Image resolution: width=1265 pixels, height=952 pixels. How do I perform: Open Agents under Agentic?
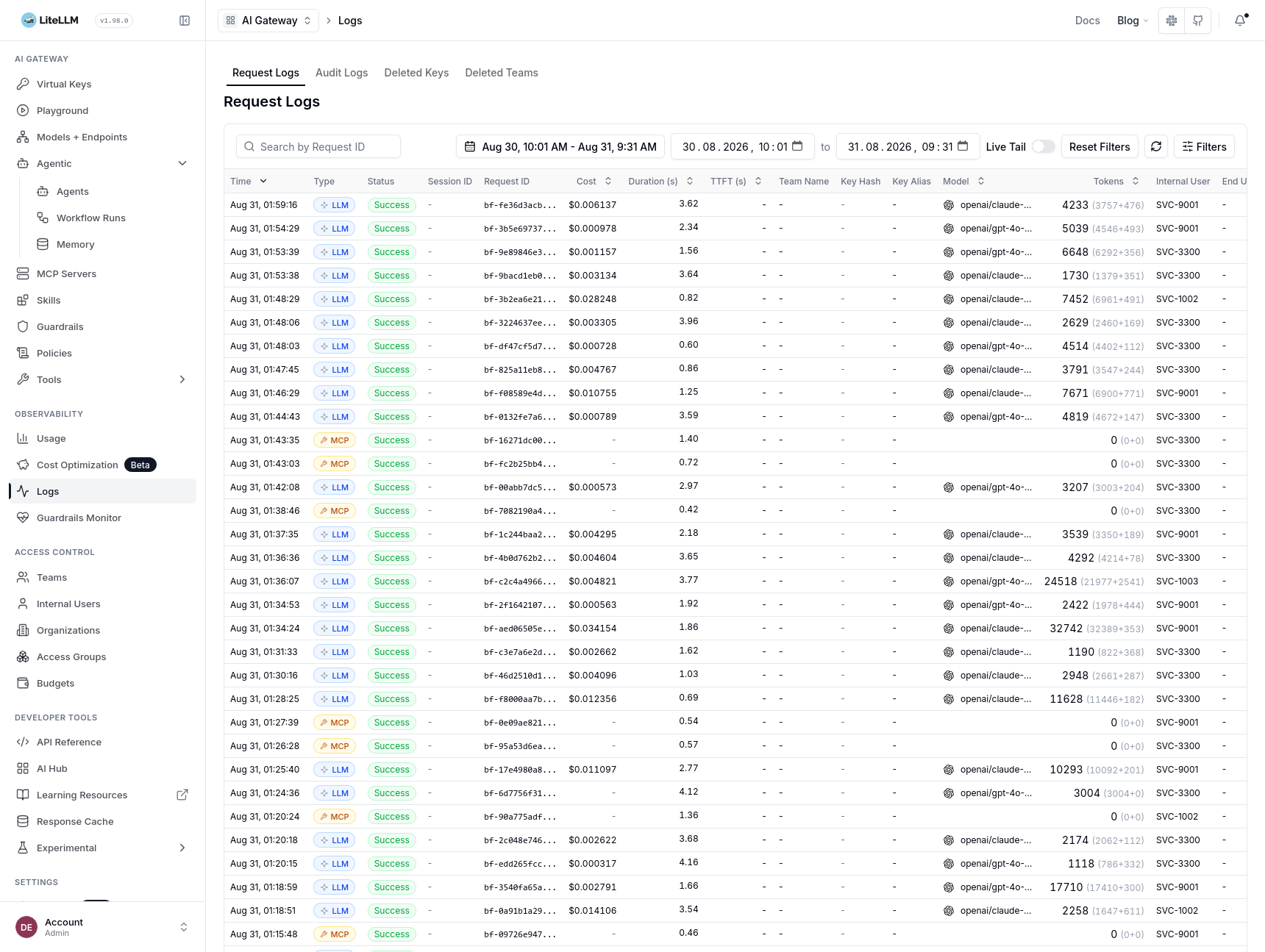pos(113,191)
